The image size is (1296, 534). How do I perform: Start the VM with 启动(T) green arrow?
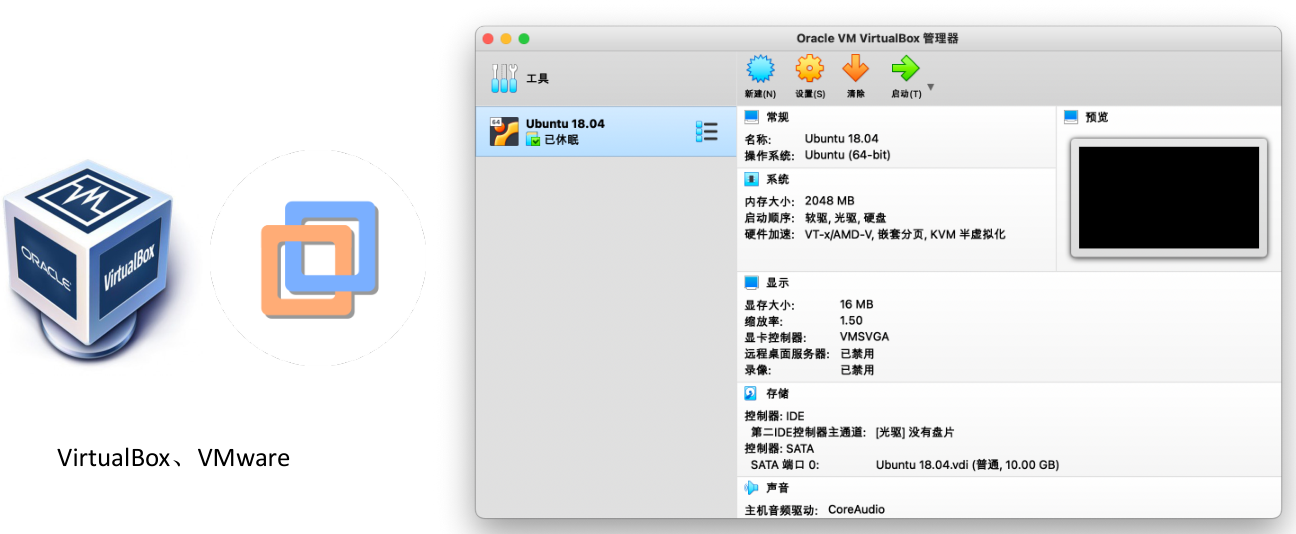point(905,69)
